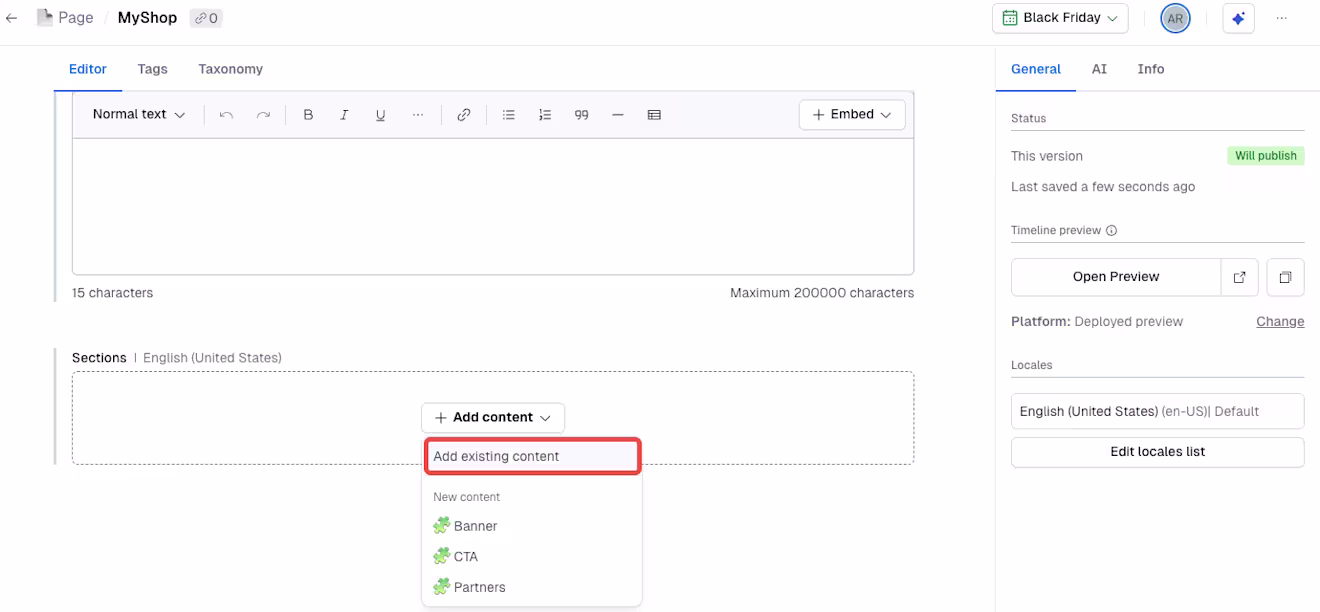Click the Black Friday calendar icon
This screenshot has height=612, width=1320.
(1010, 18)
